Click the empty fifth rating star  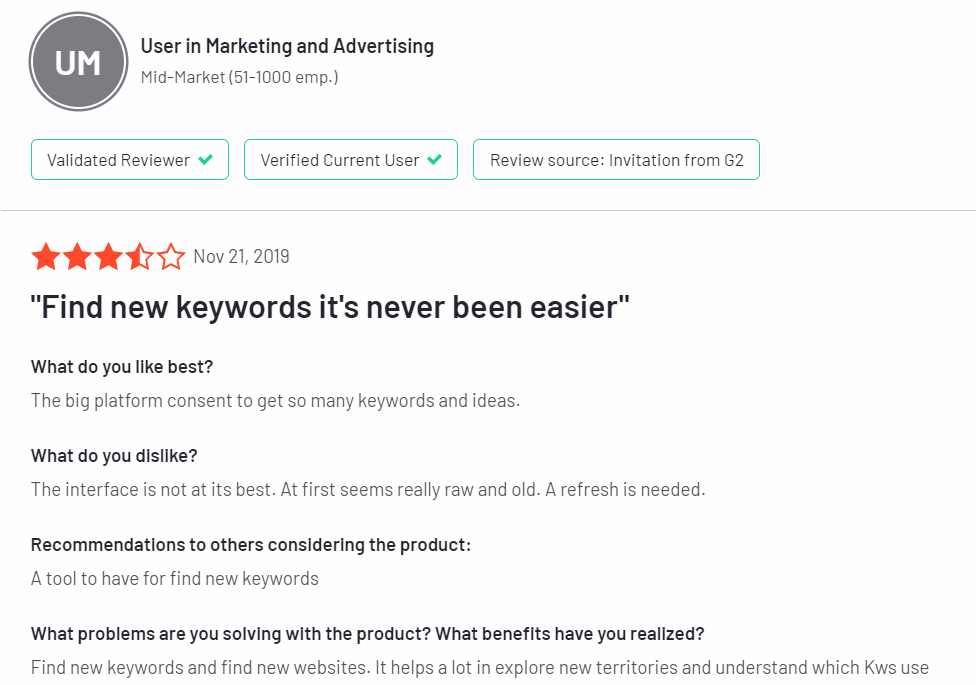tap(171, 257)
